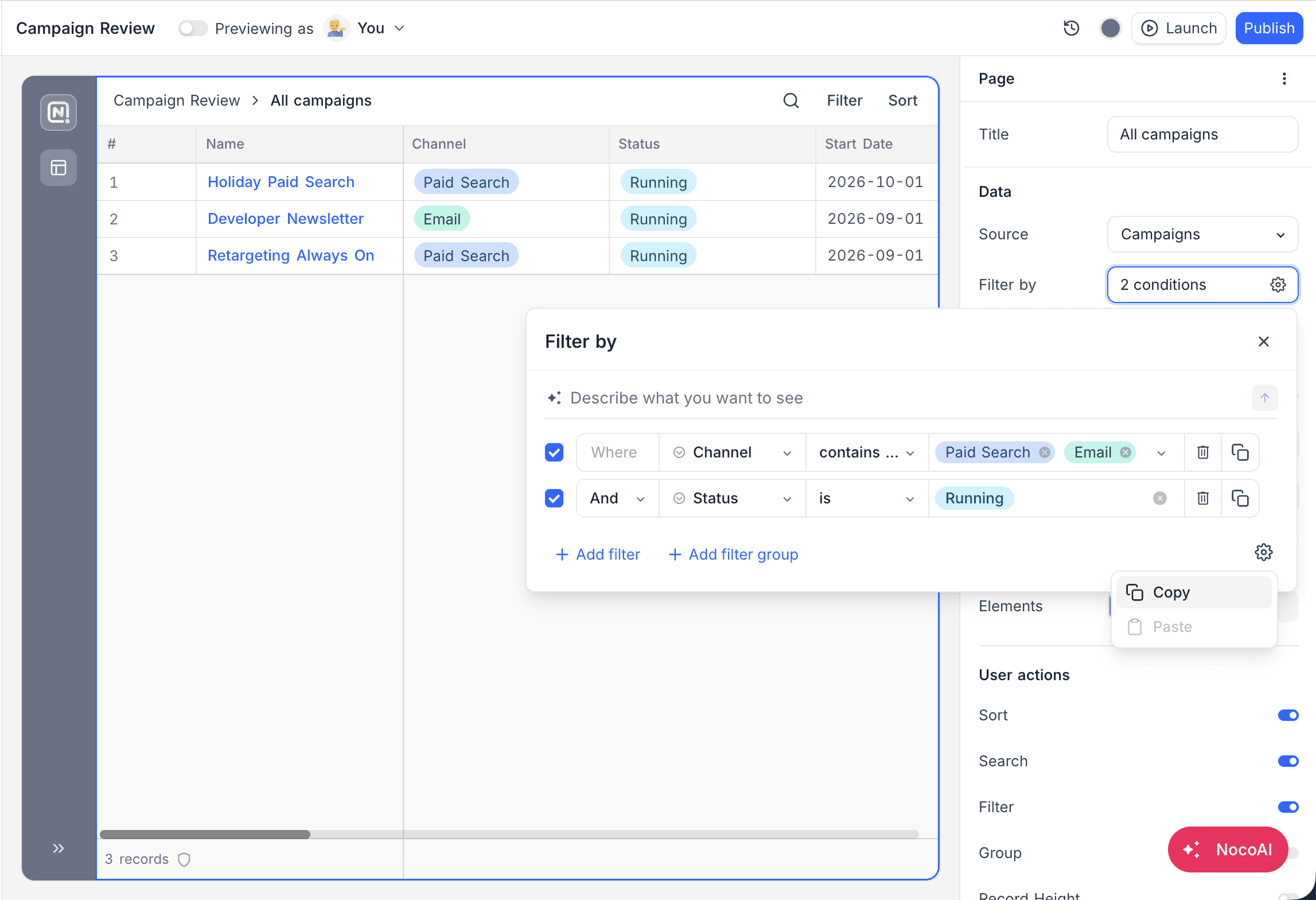The image size is (1316, 900).
Task: Delete the Channel filter condition
Action: coord(1203,452)
